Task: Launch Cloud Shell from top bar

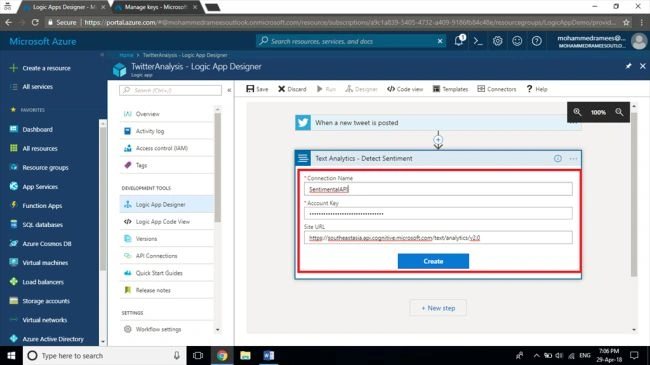Action: pyautogui.click(x=478, y=41)
